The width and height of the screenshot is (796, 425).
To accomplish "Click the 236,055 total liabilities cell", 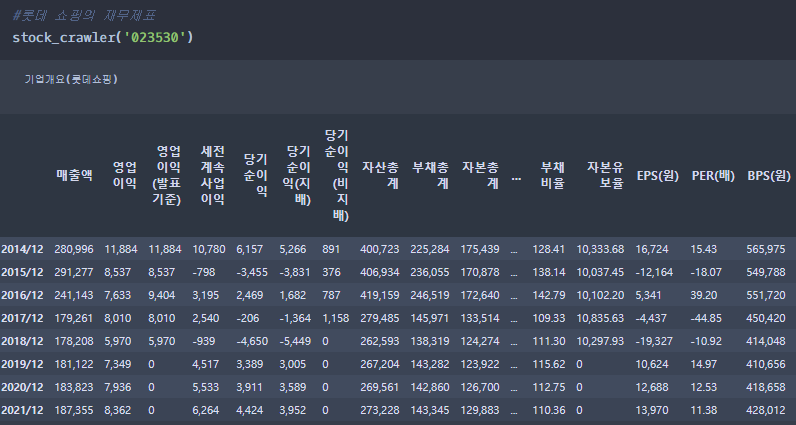I will pos(430,272).
